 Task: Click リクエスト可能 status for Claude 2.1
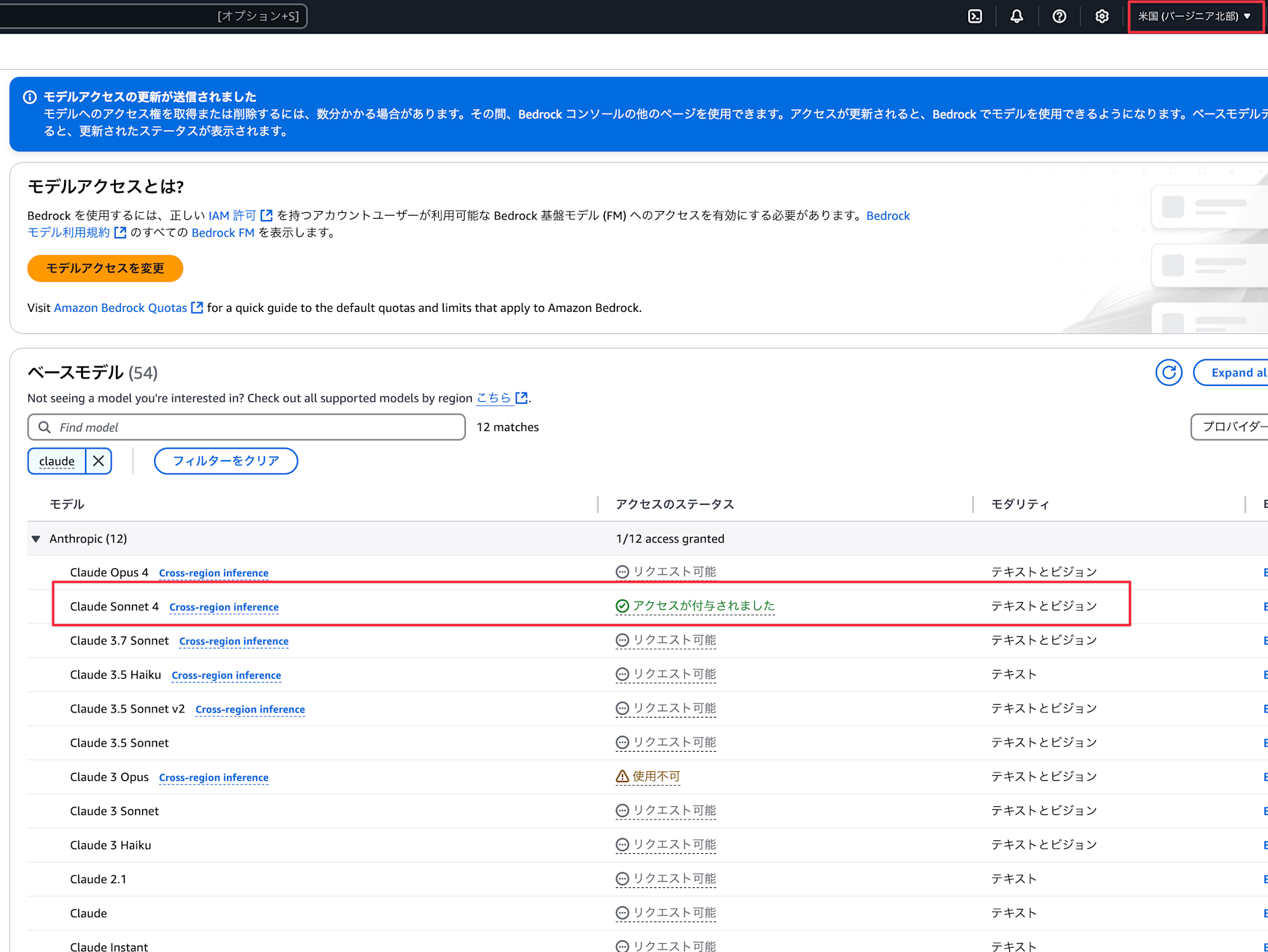pos(666,879)
